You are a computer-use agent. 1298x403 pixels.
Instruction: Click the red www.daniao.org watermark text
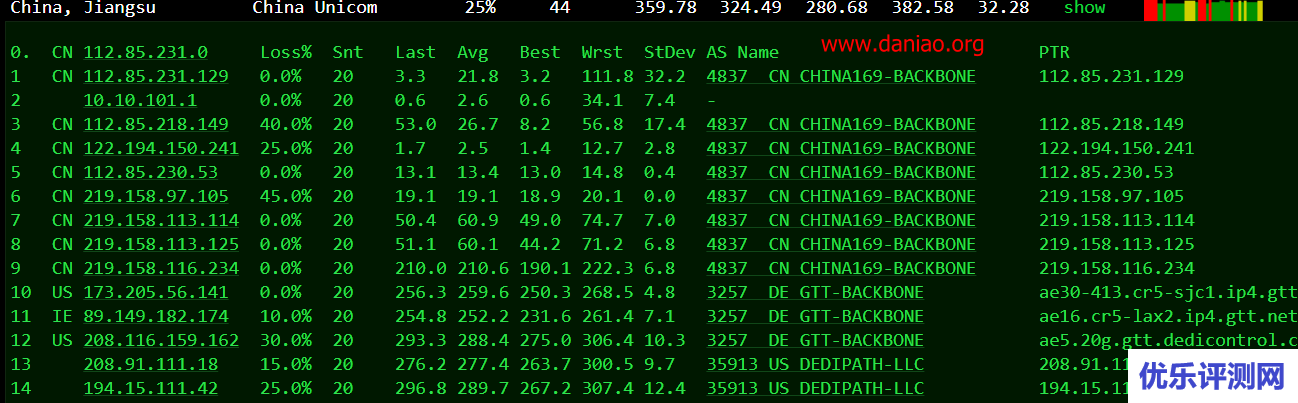point(903,45)
